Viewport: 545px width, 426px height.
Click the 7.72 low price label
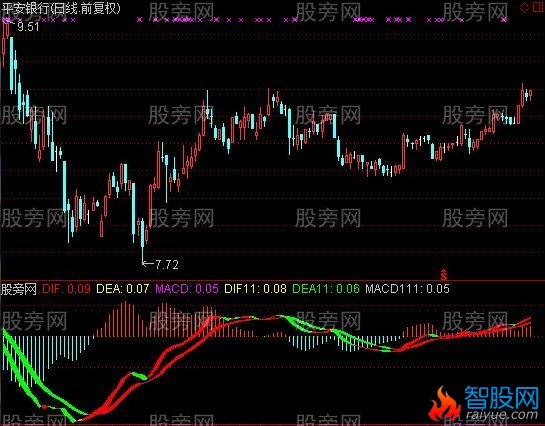[x=167, y=265]
